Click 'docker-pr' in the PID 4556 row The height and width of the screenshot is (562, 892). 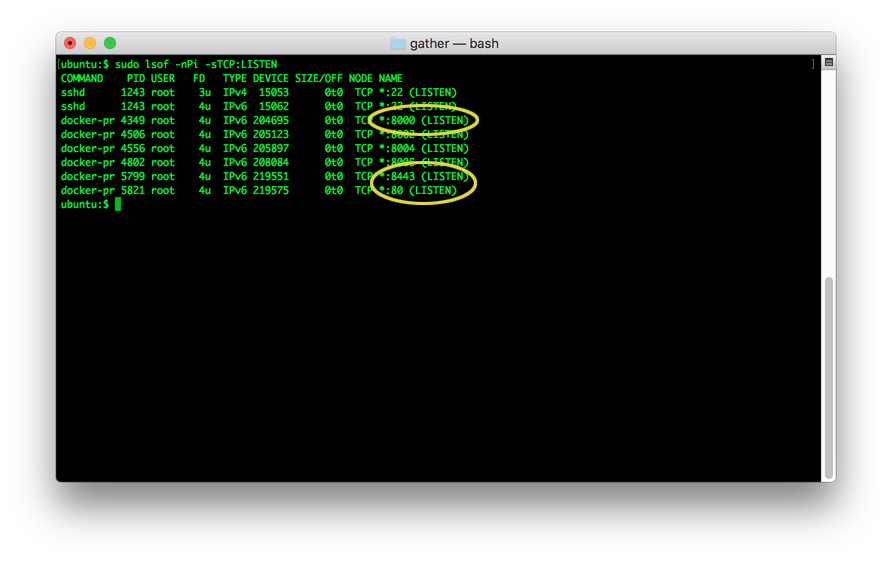point(88,148)
